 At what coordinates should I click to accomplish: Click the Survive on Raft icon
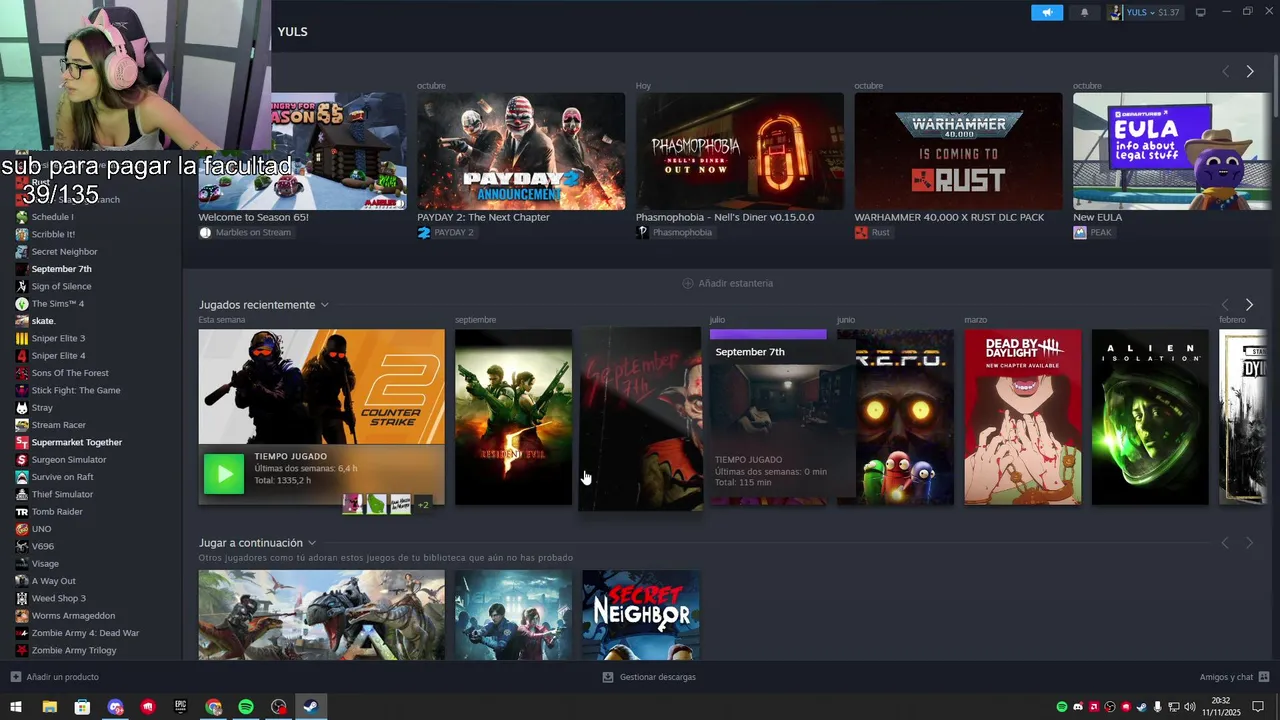click(22, 477)
